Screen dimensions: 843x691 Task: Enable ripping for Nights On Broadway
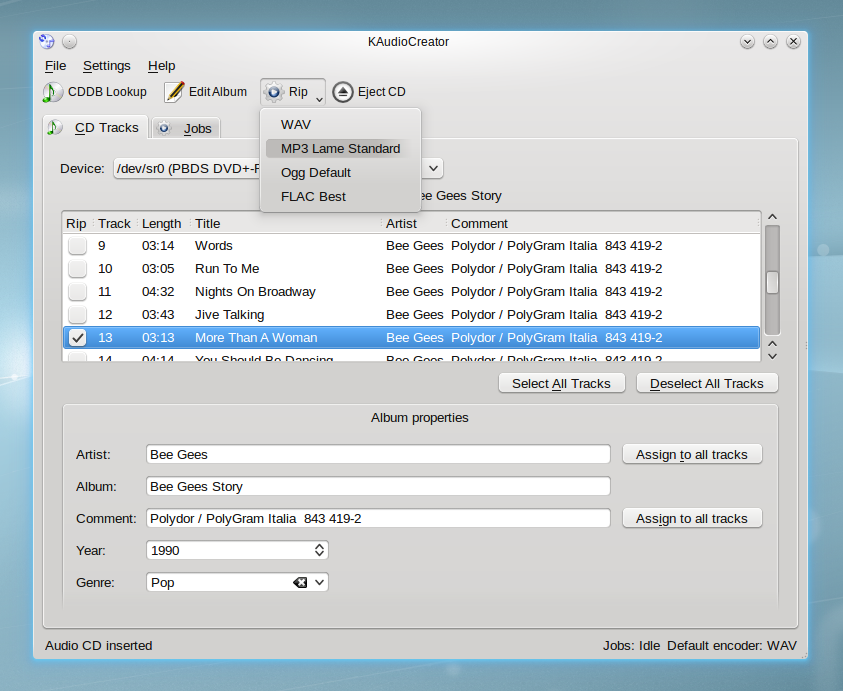(x=77, y=292)
